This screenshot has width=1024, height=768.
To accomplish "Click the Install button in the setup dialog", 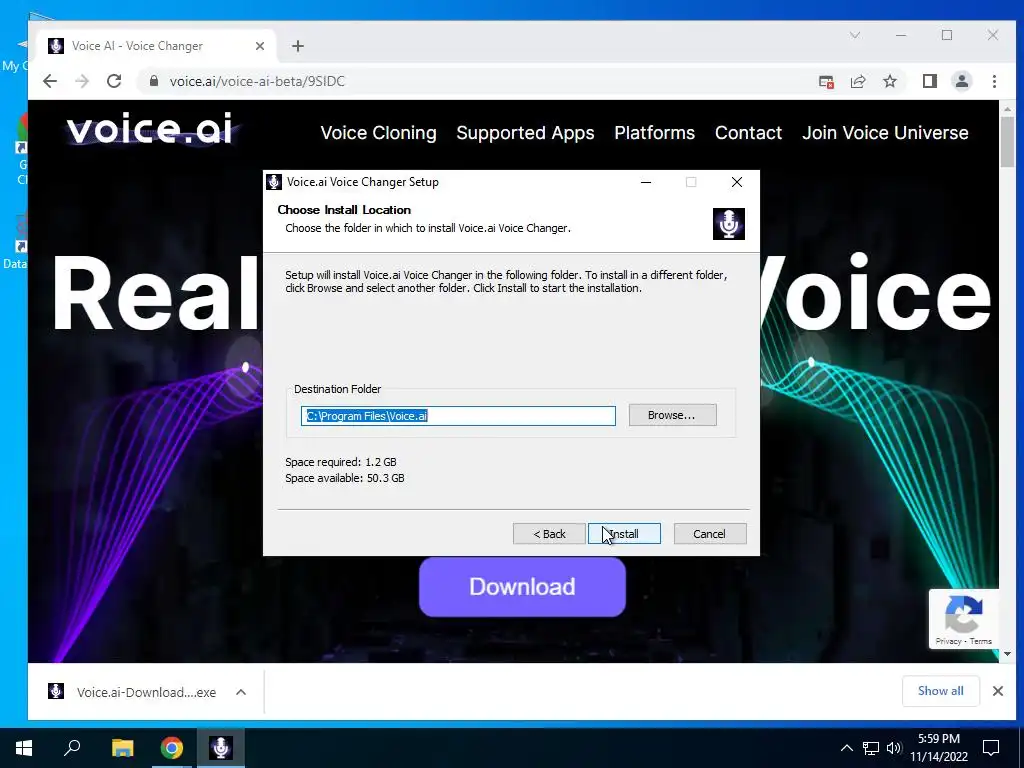I will (x=624, y=534).
